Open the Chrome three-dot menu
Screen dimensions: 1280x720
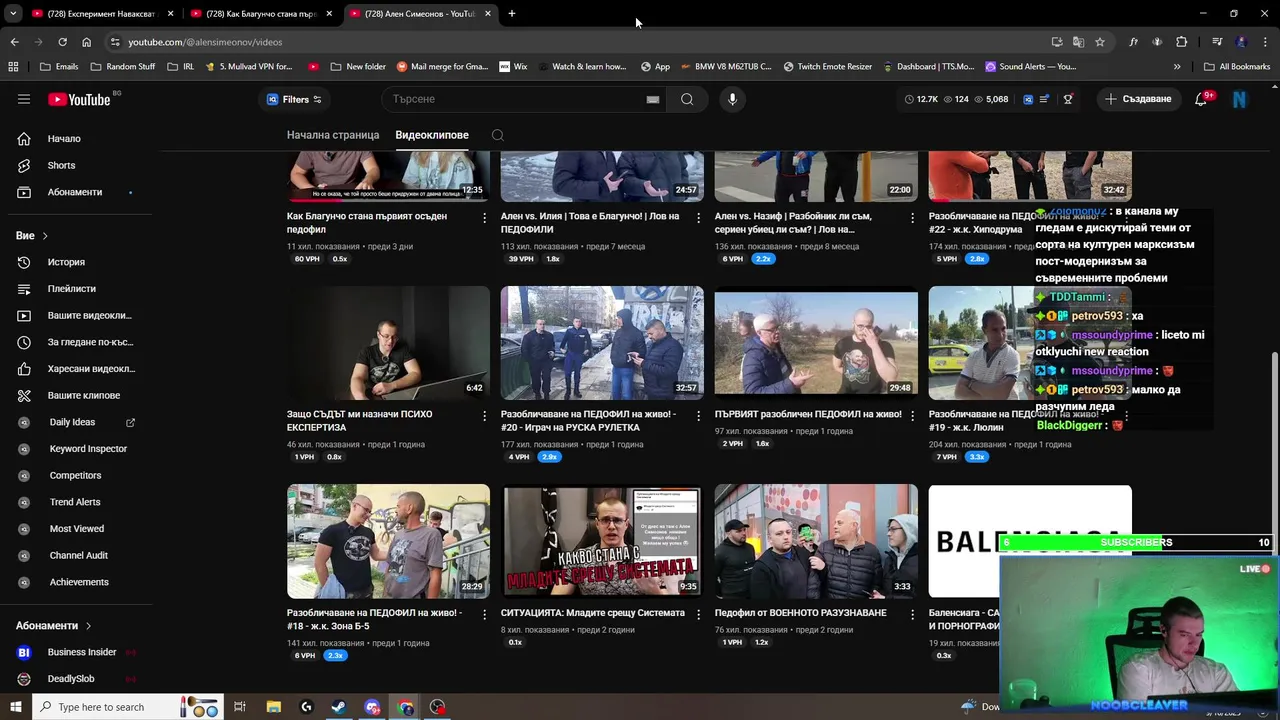(1266, 42)
